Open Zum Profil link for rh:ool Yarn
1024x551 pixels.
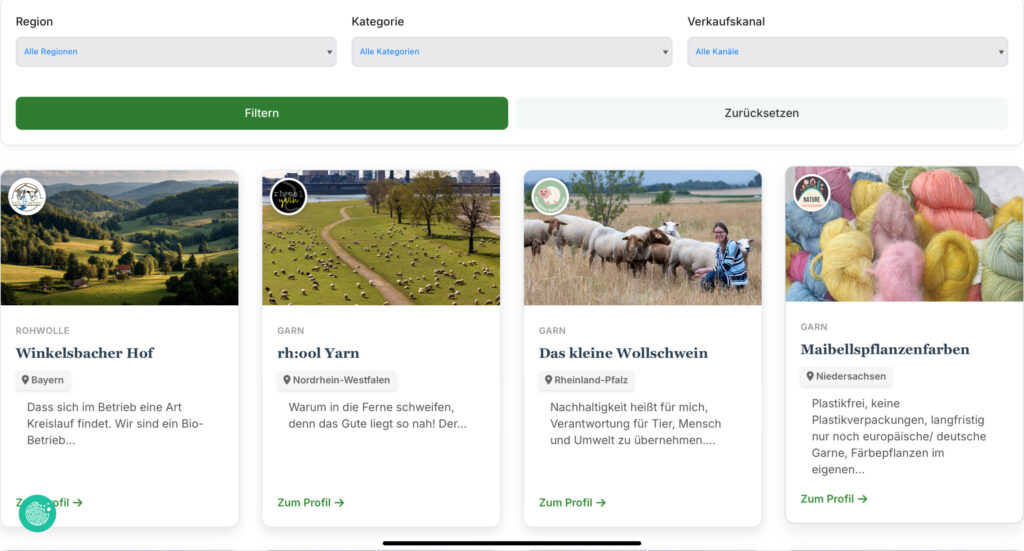coord(310,503)
